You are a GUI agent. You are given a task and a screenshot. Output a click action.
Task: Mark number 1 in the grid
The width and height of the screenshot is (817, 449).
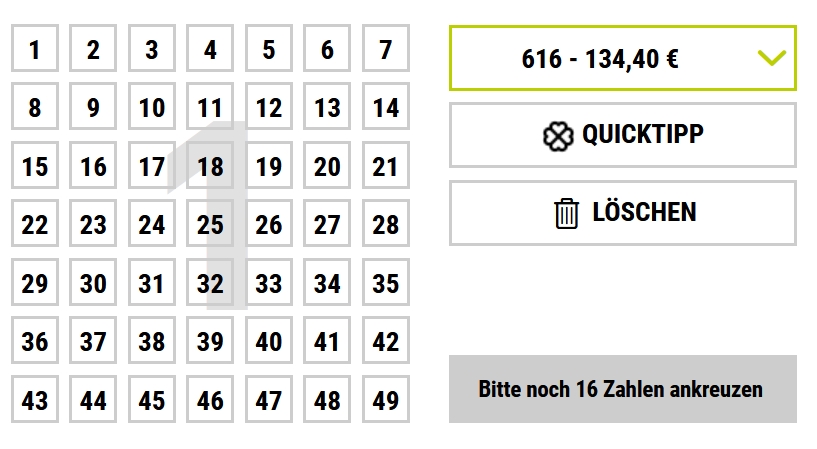[x=35, y=48]
